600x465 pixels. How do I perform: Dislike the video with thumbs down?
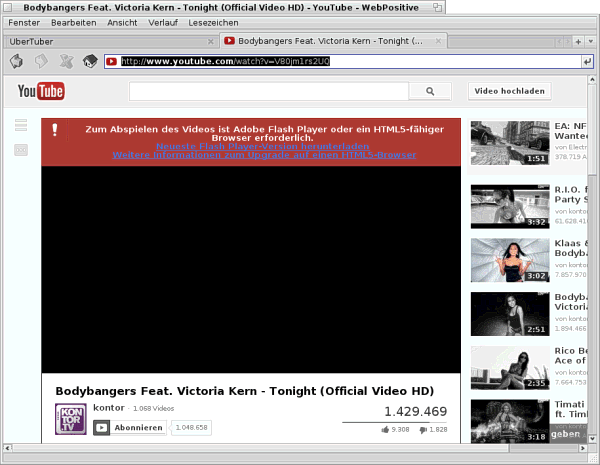click(x=424, y=429)
